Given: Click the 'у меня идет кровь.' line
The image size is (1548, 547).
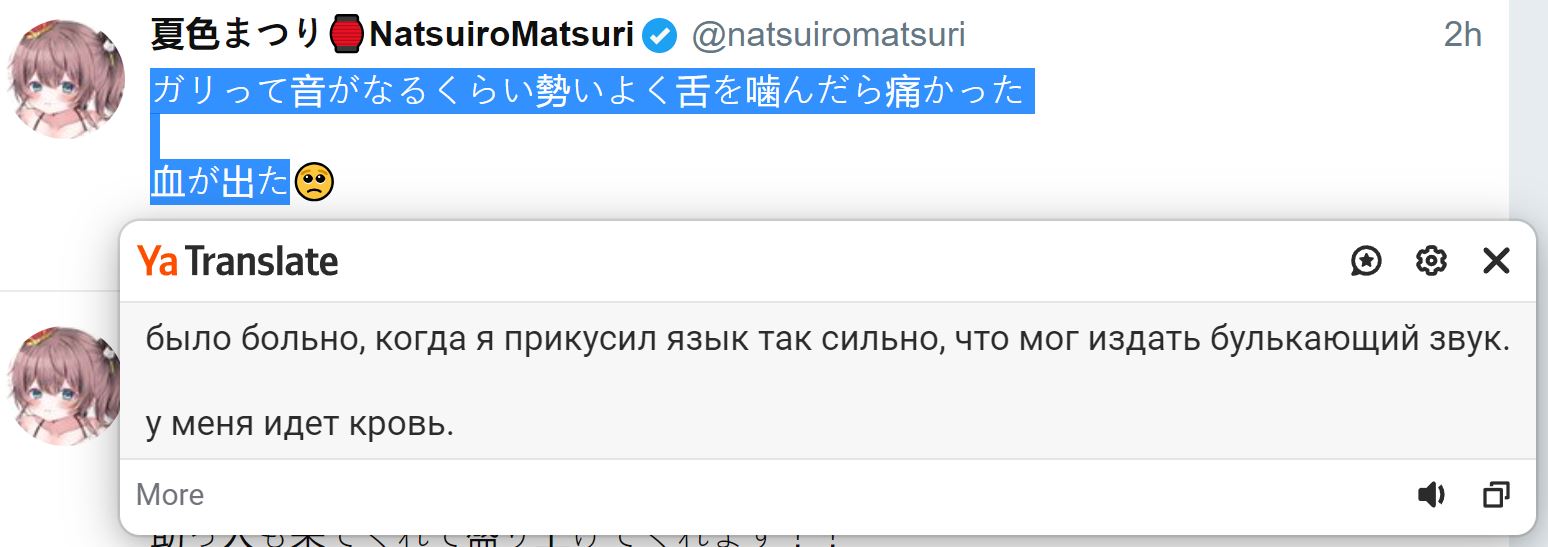Looking at the screenshot, I should coord(300,425).
